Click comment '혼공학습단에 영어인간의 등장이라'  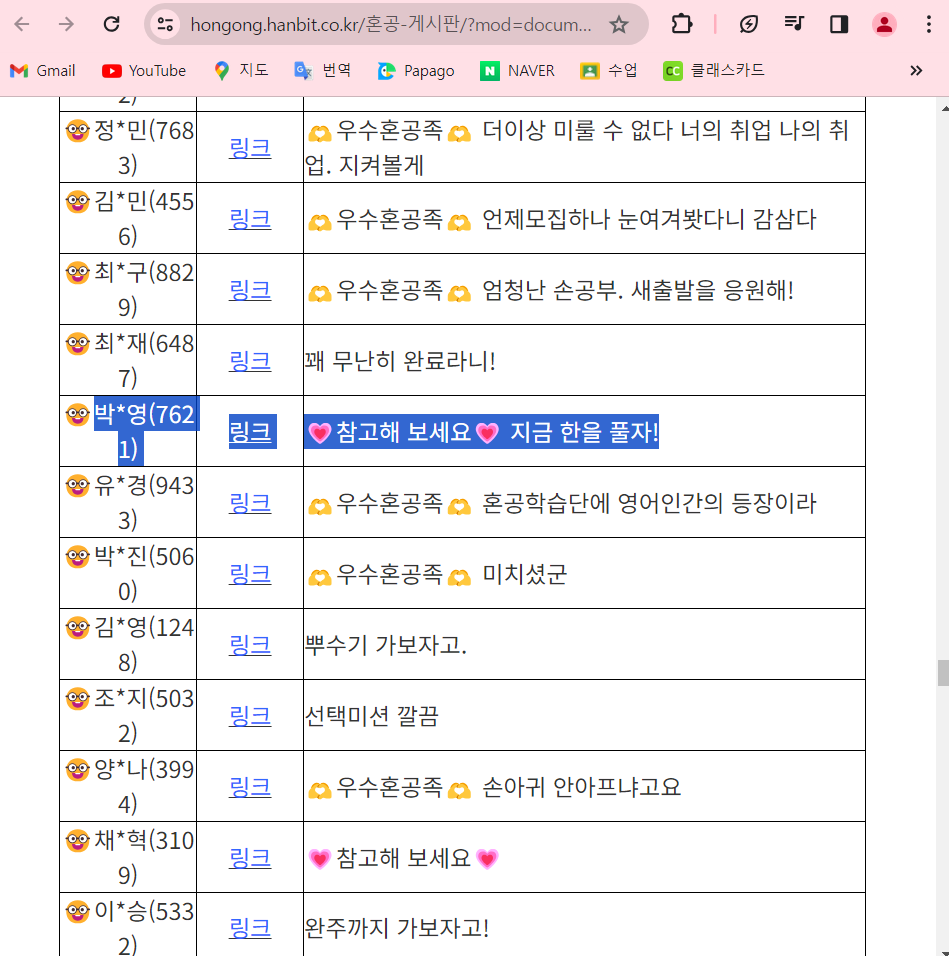pyautogui.click(x=649, y=503)
